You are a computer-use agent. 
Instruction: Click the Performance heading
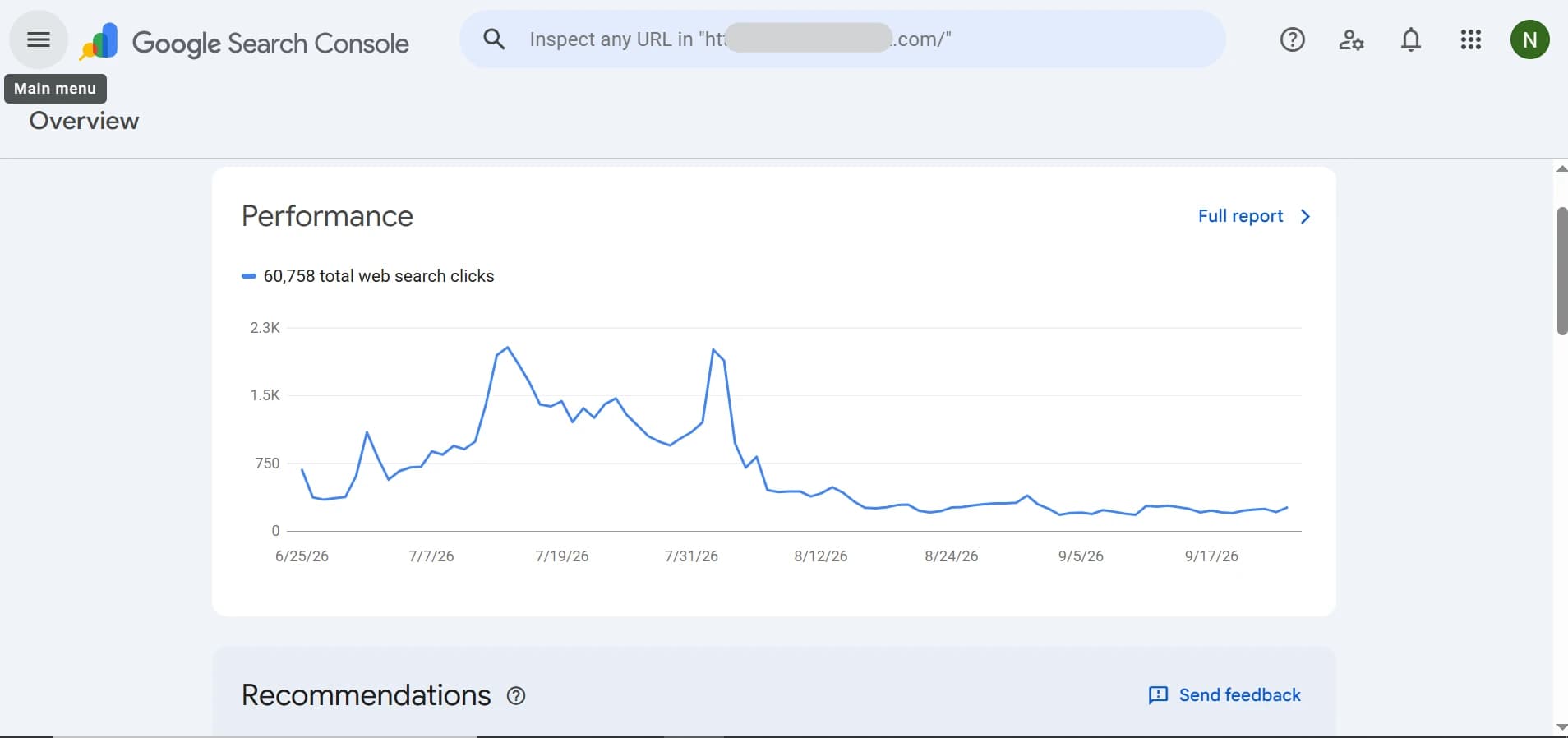(x=327, y=216)
